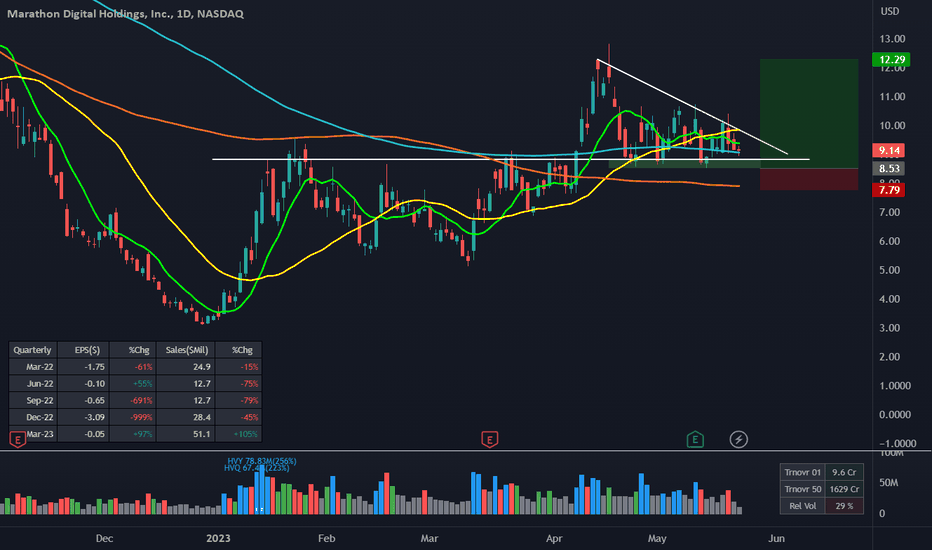
Task: Select the red 7.79 stop price label
Action: (889, 190)
